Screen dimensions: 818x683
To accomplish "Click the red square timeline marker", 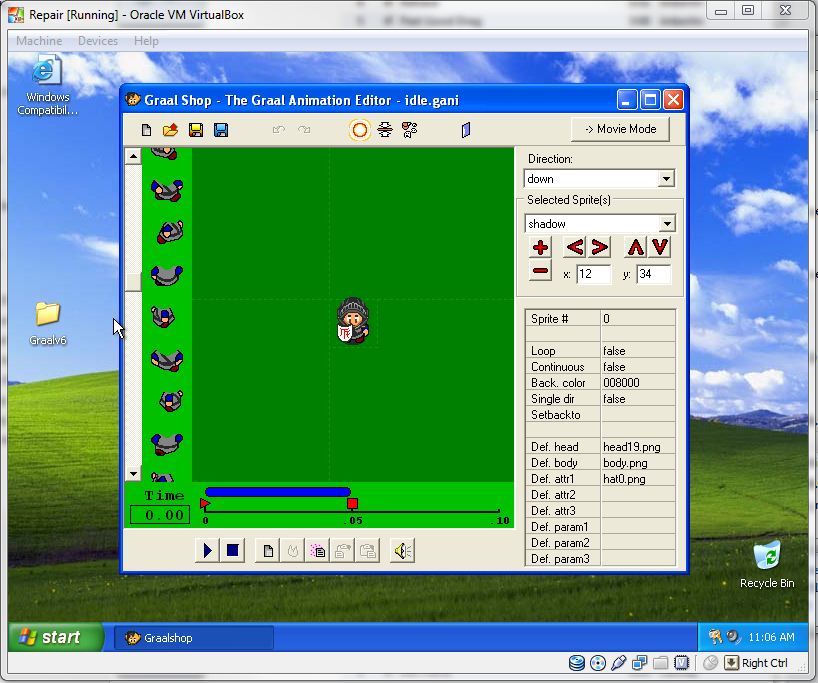I will coord(352,504).
